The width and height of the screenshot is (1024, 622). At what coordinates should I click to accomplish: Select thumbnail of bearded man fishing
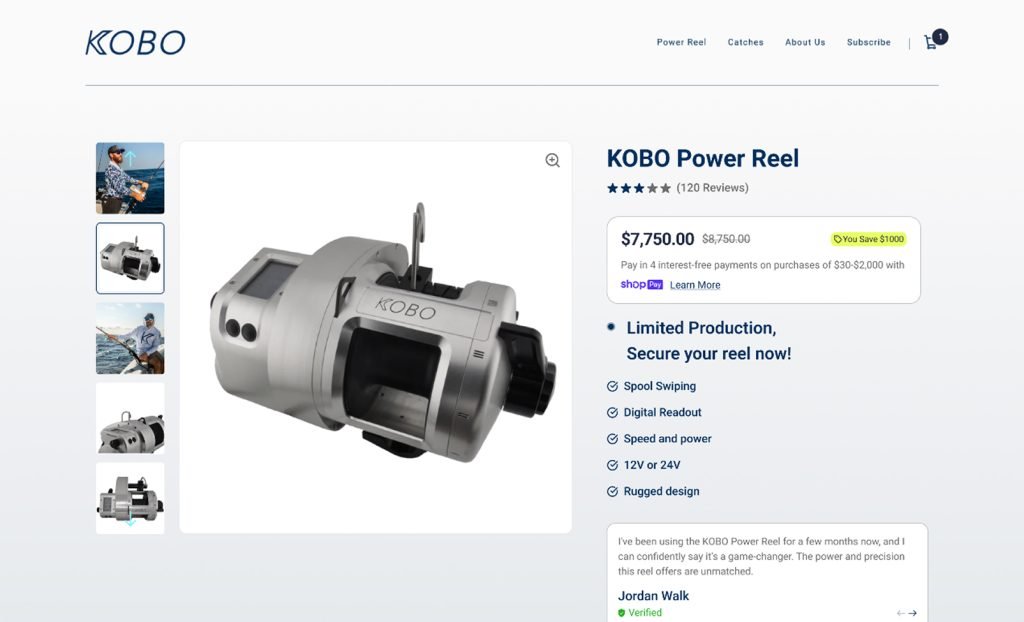(x=130, y=178)
